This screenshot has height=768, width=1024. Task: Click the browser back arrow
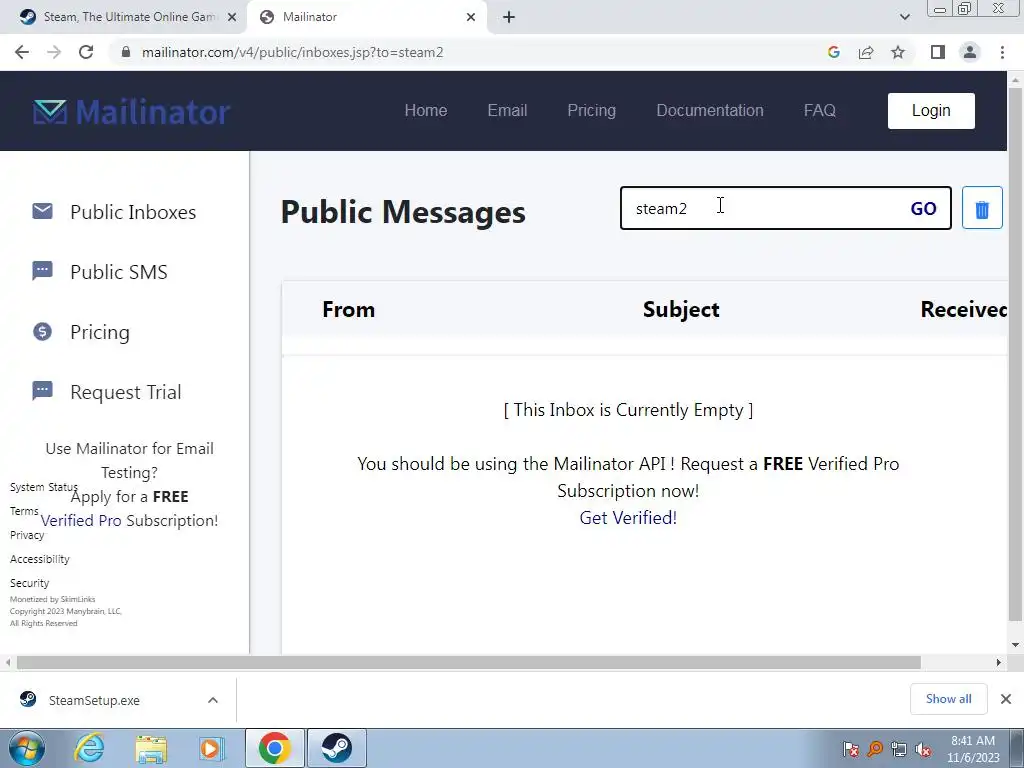click(x=22, y=52)
